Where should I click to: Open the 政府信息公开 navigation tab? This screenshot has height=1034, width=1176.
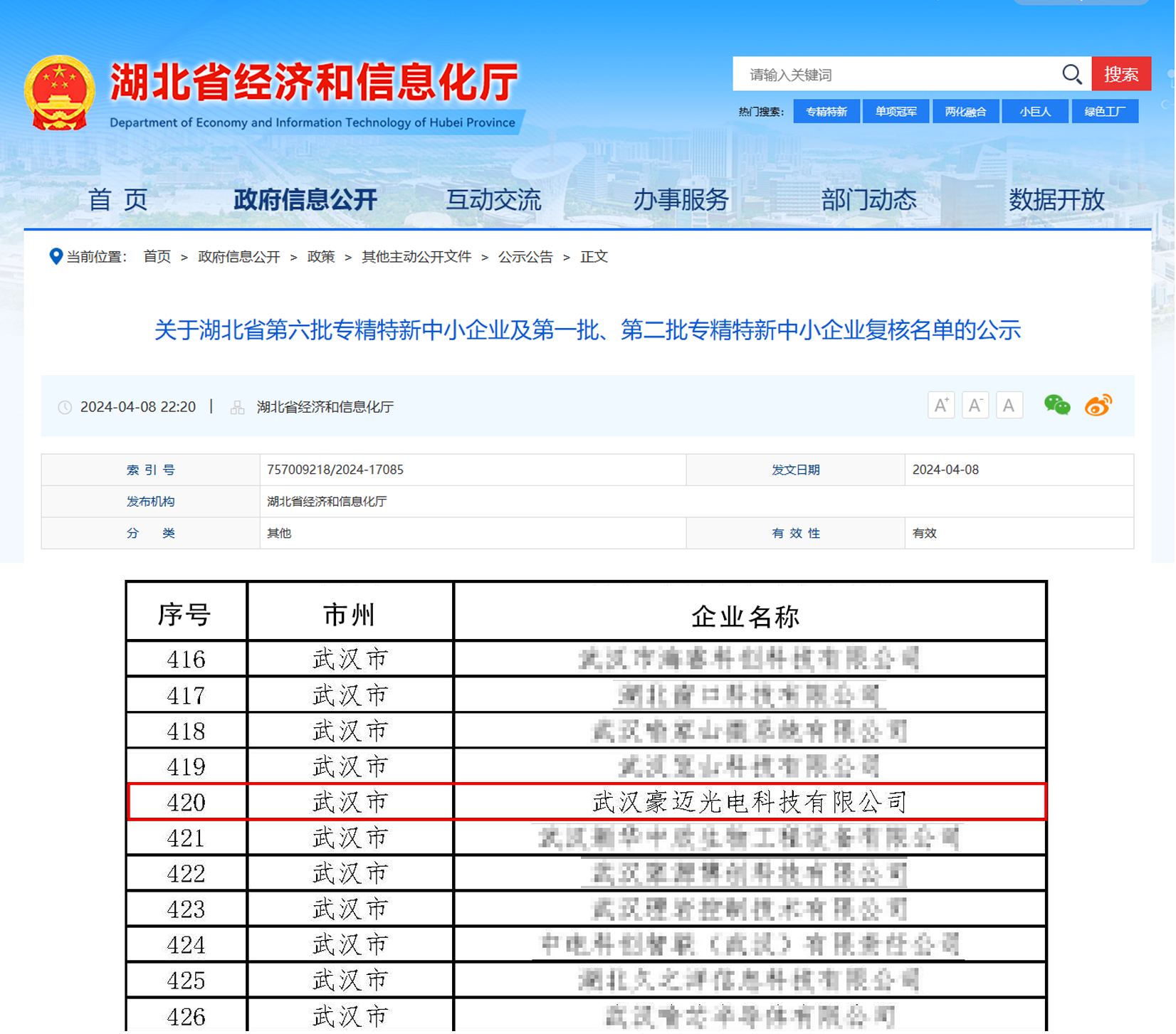click(305, 200)
